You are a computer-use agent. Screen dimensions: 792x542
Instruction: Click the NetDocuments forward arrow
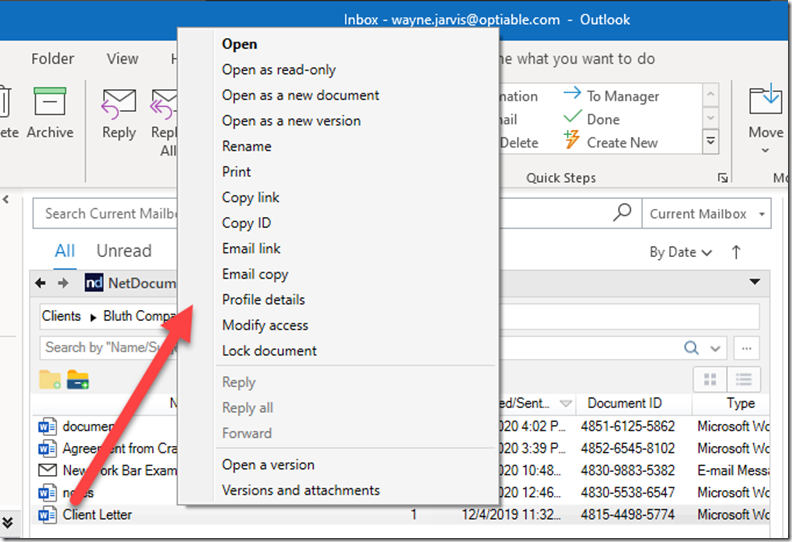[x=63, y=283]
